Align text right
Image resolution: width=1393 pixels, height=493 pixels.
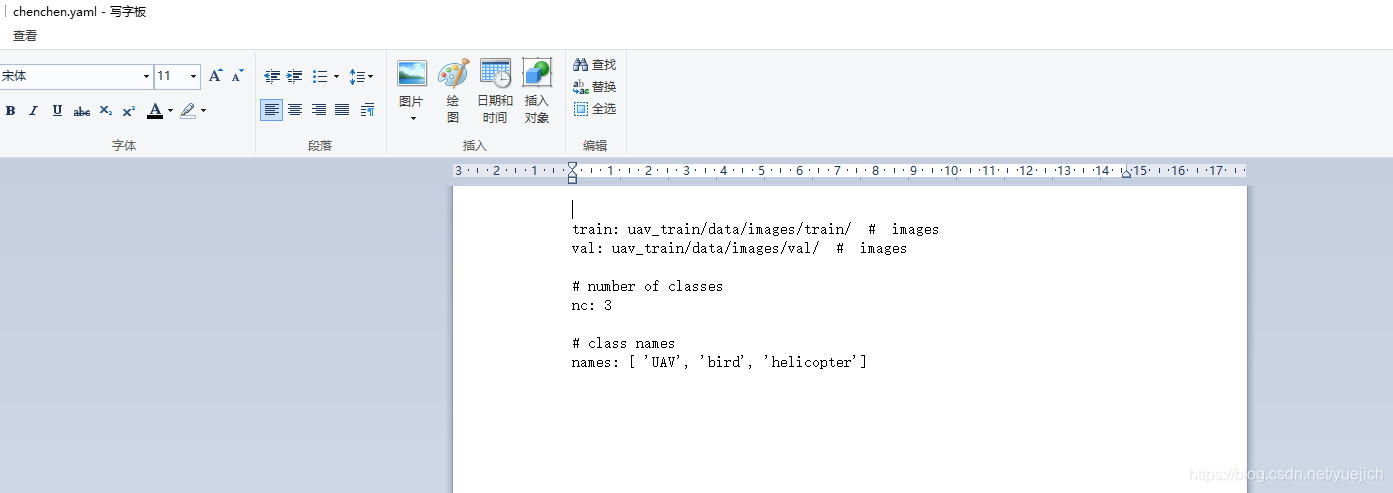pyautogui.click(x=319, y=110)
